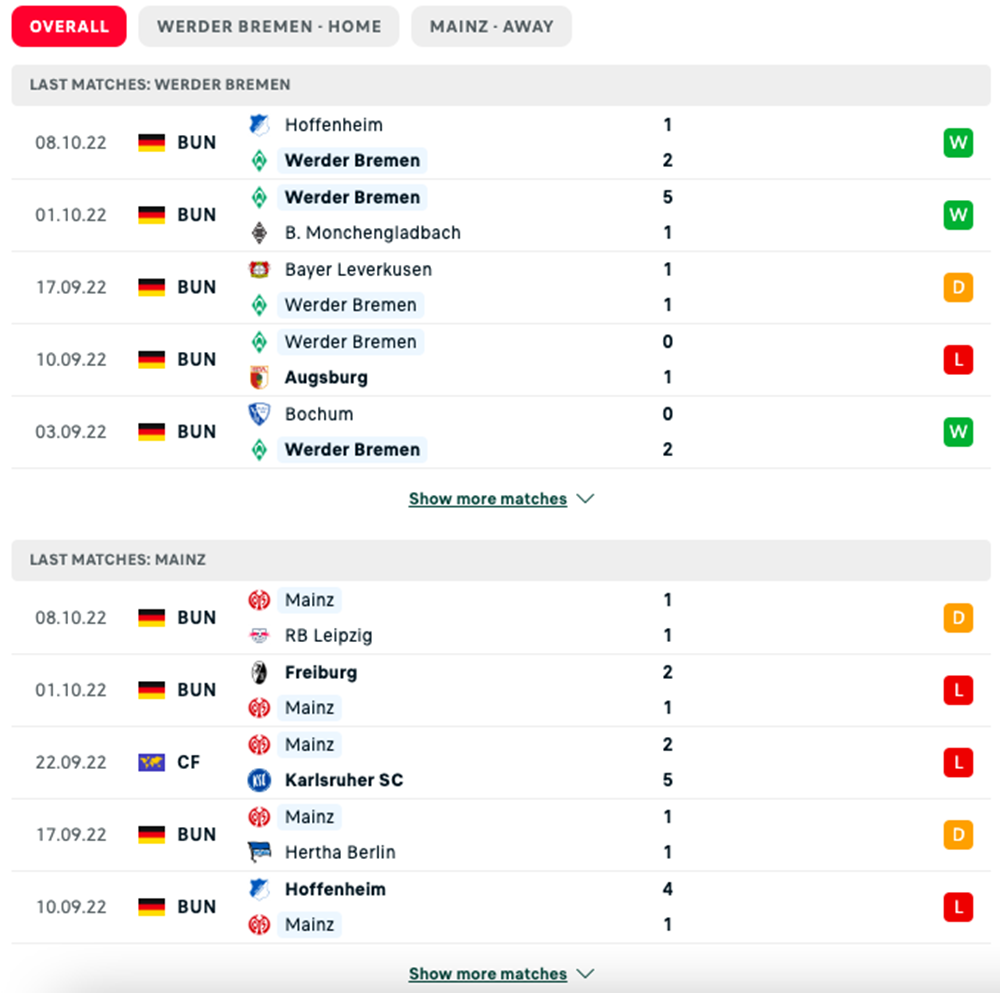Viewport: 1000px width, 993px height.
Task: Click orange D badge for RB Leipzig match
Action: (x=958, y=618)
